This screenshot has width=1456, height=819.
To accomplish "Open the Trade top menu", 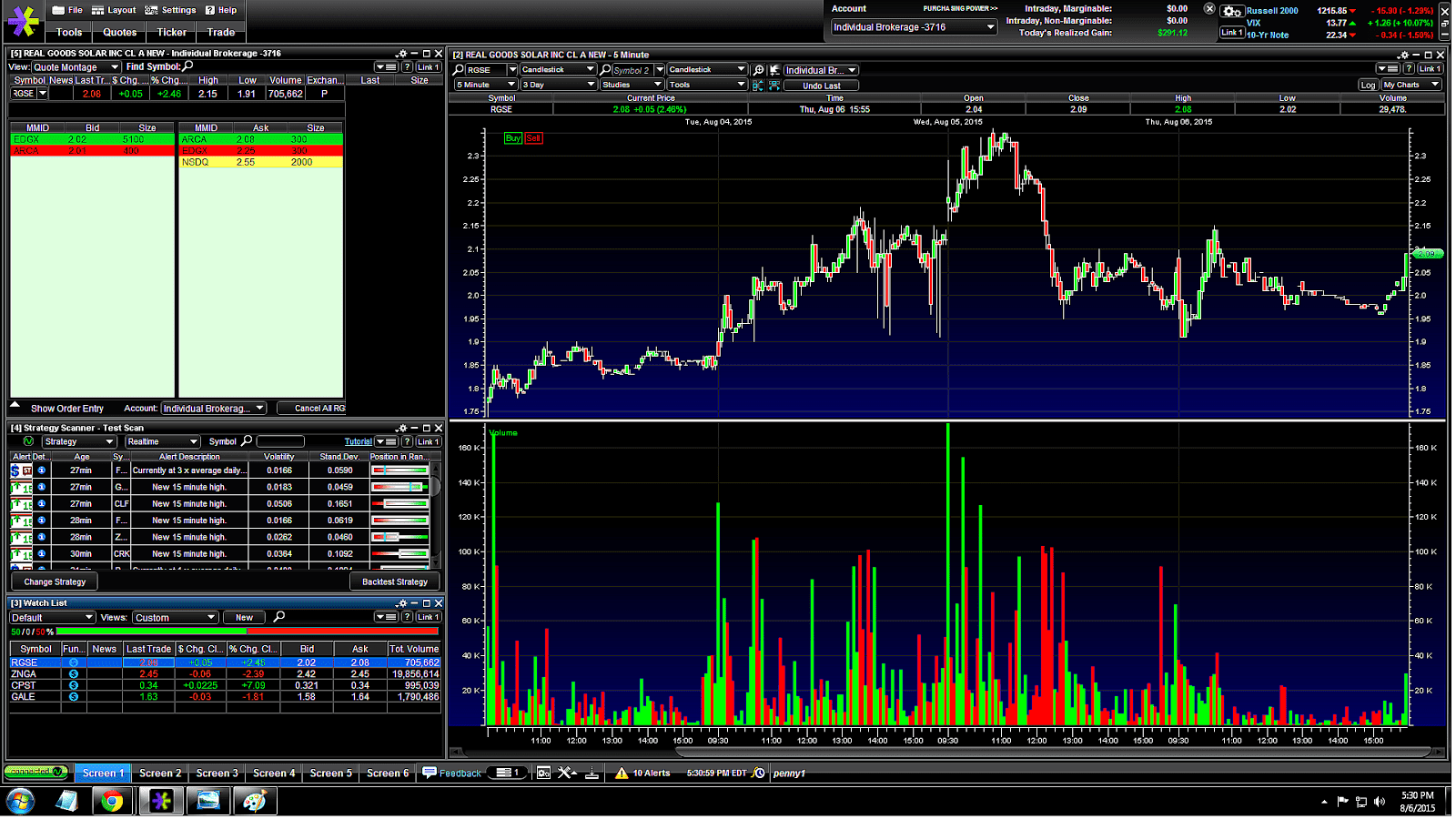I will point(221,32).
